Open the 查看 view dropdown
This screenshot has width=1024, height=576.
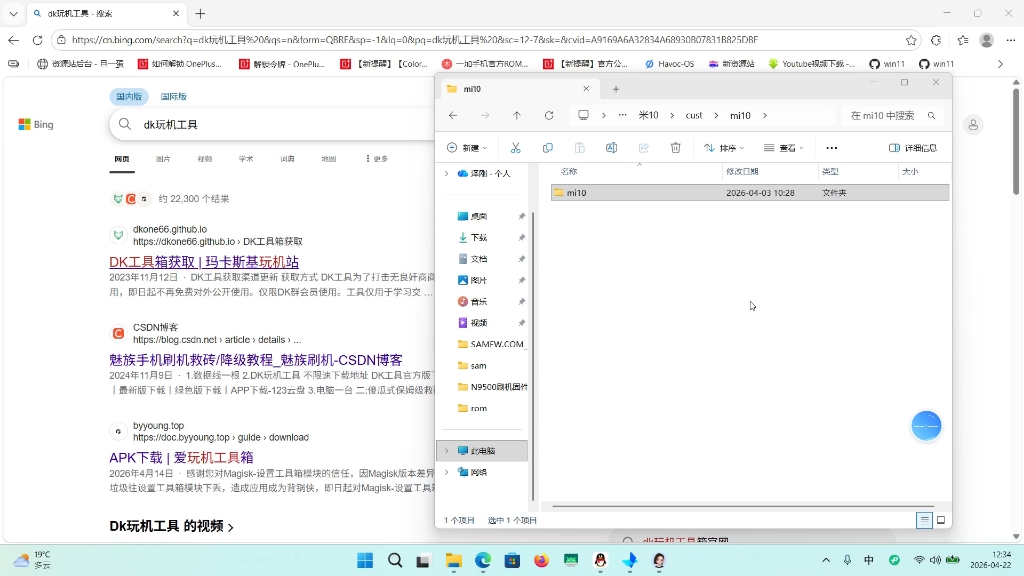click(784, 148)
